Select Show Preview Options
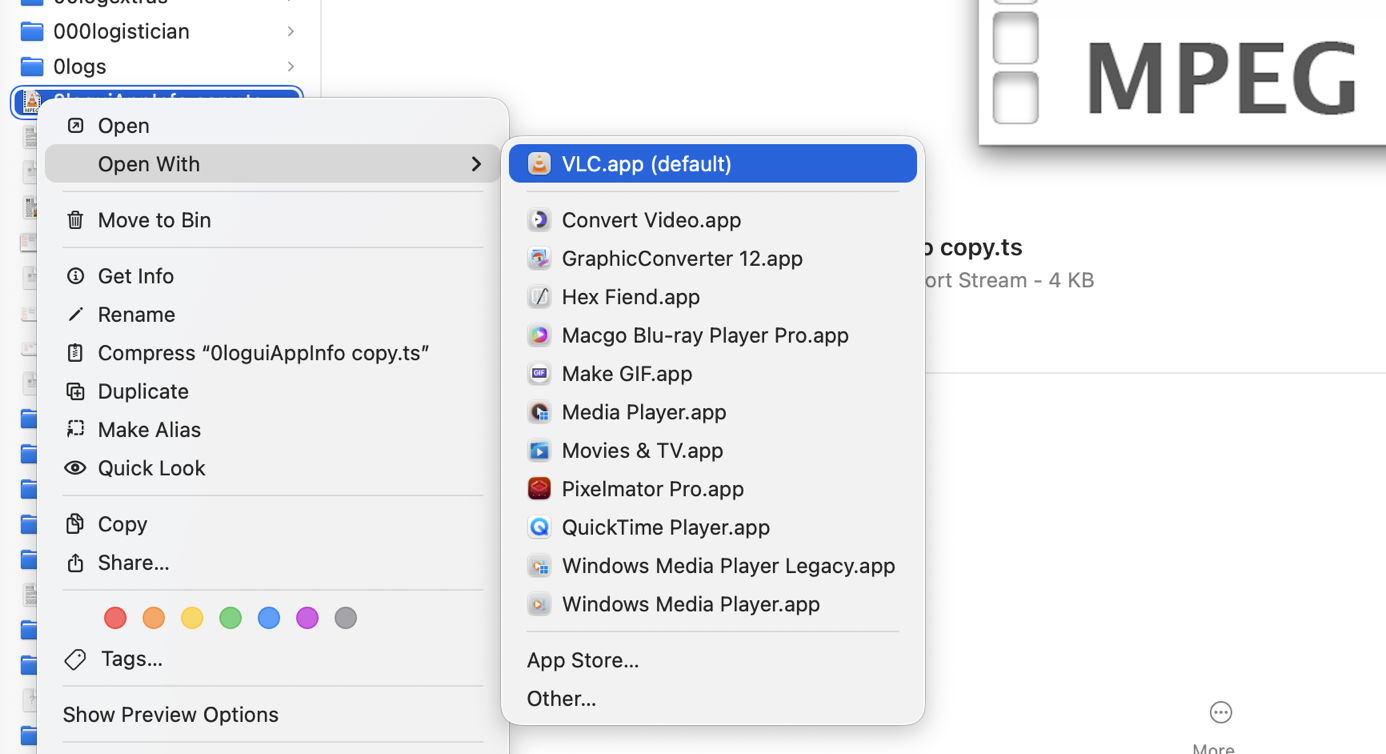This screenshot has height=754, width=1386. pos(273,715)
